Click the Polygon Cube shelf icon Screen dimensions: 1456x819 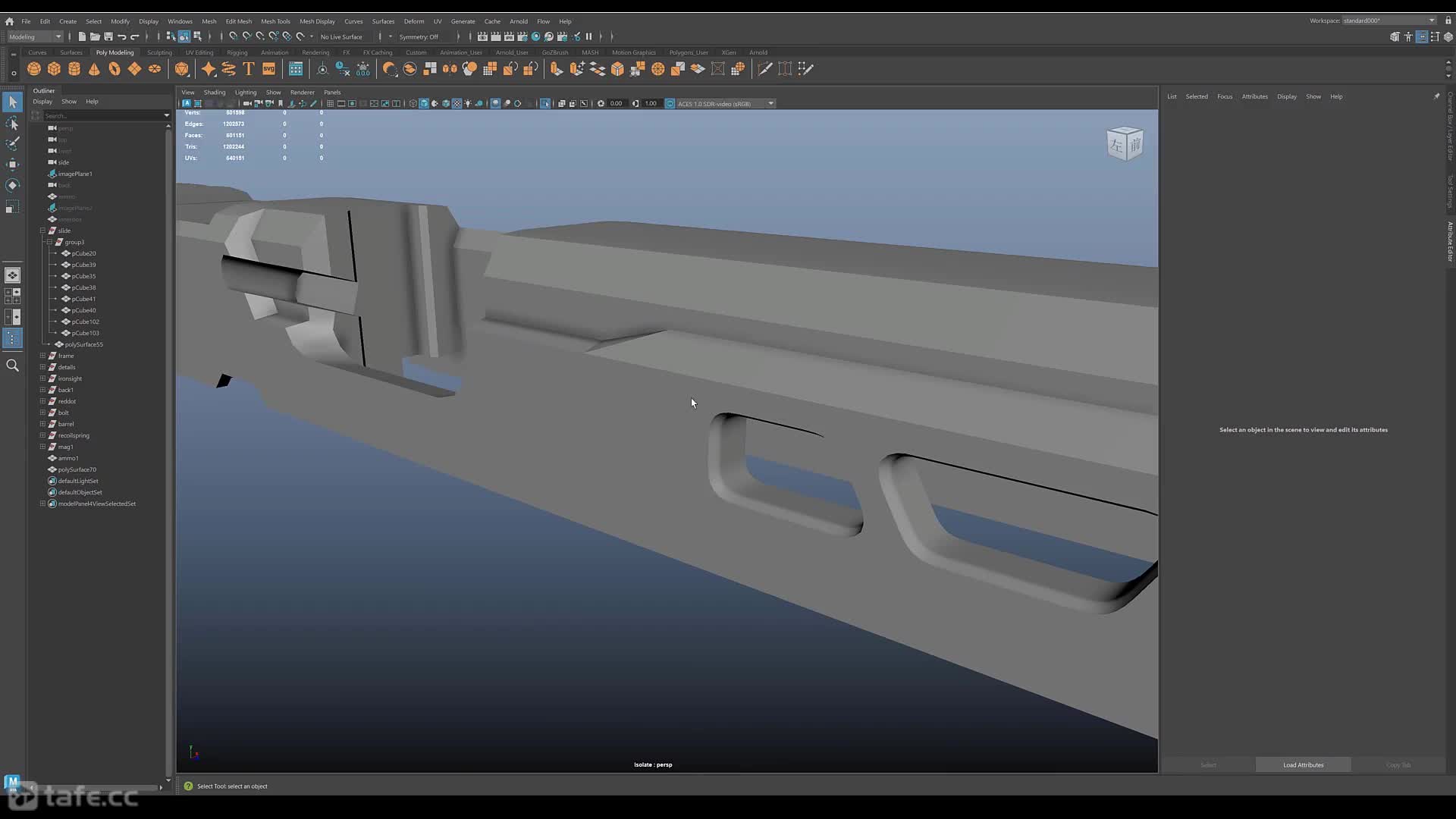pos(54,69)
